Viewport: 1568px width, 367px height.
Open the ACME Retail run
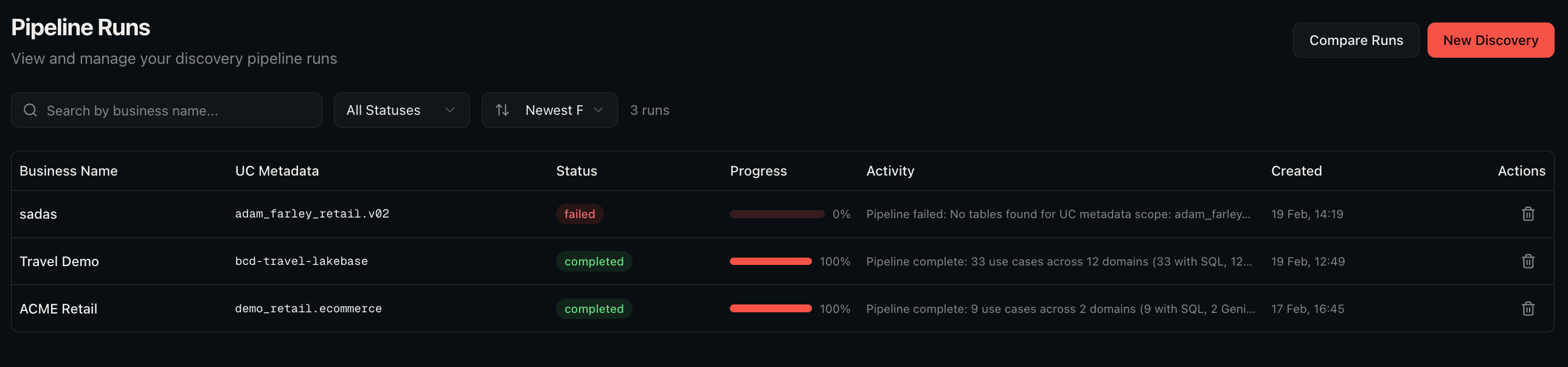pos(782,309)
